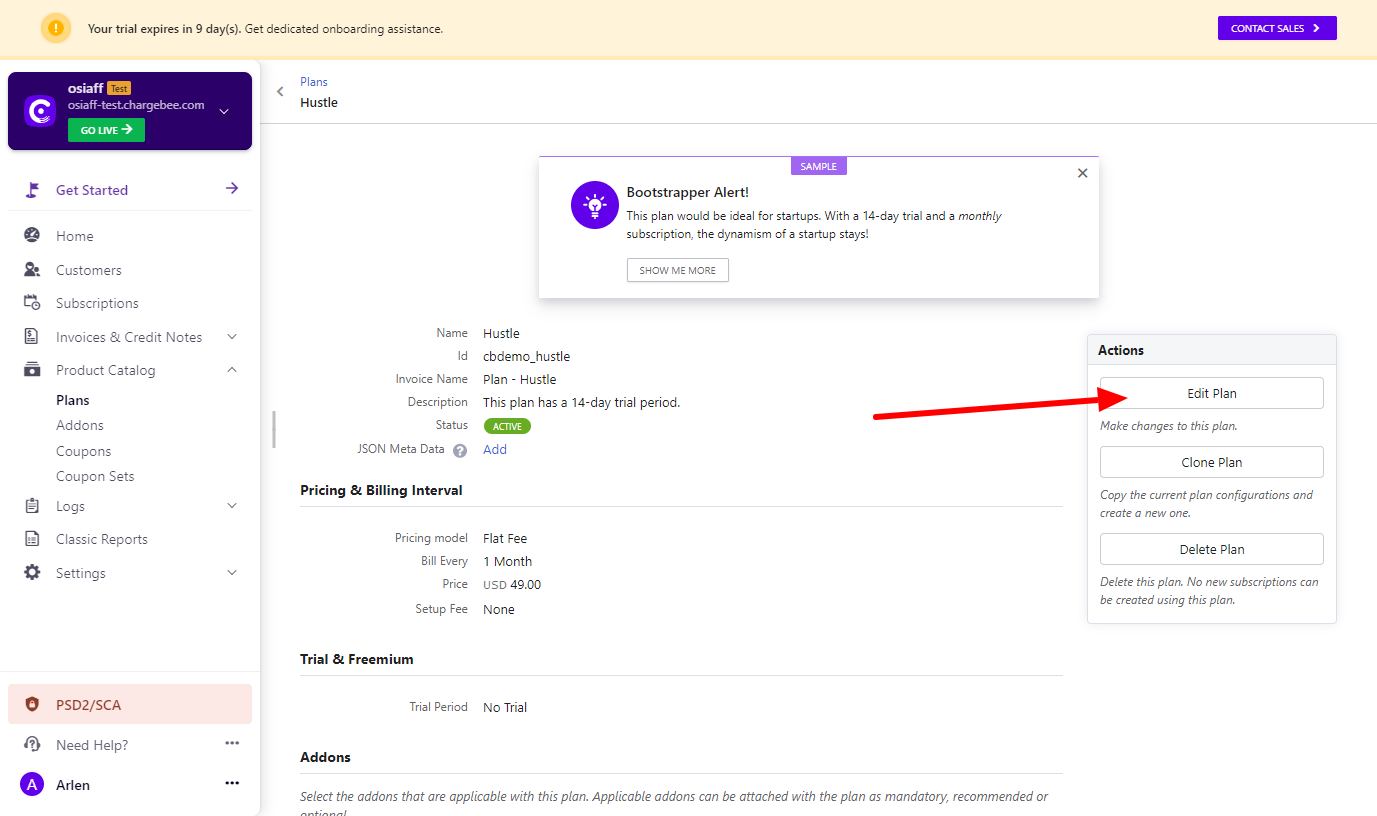Image resolution: width=1377 pixels, height=816 pixels.
Task: Click the ACTIVE status badge
Action: (x=507, y=426)
